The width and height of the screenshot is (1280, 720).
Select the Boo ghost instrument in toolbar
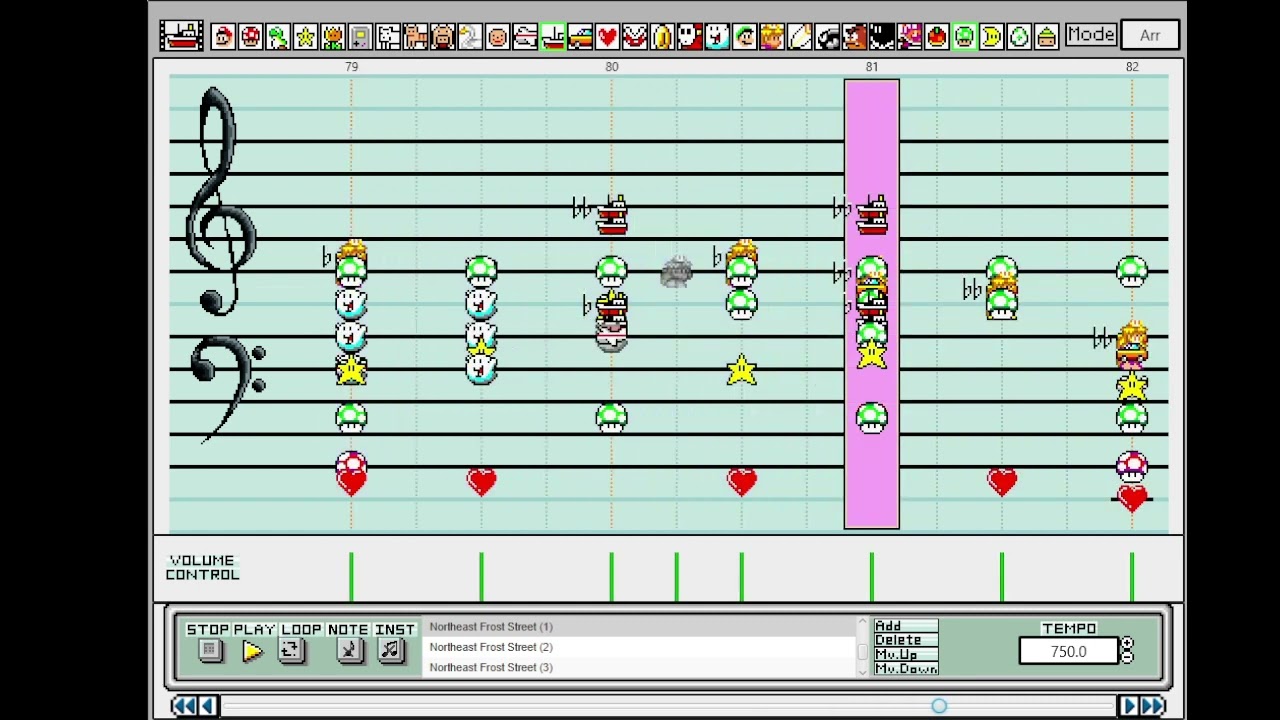tap(717, 36)
